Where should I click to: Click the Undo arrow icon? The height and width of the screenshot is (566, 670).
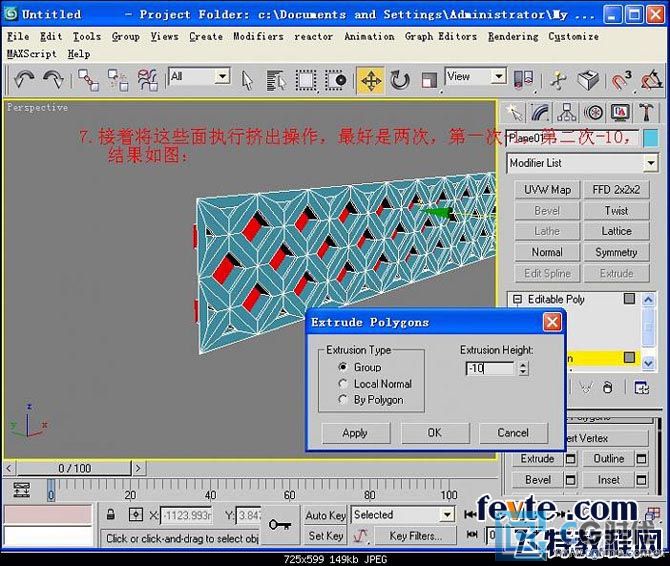24,79
